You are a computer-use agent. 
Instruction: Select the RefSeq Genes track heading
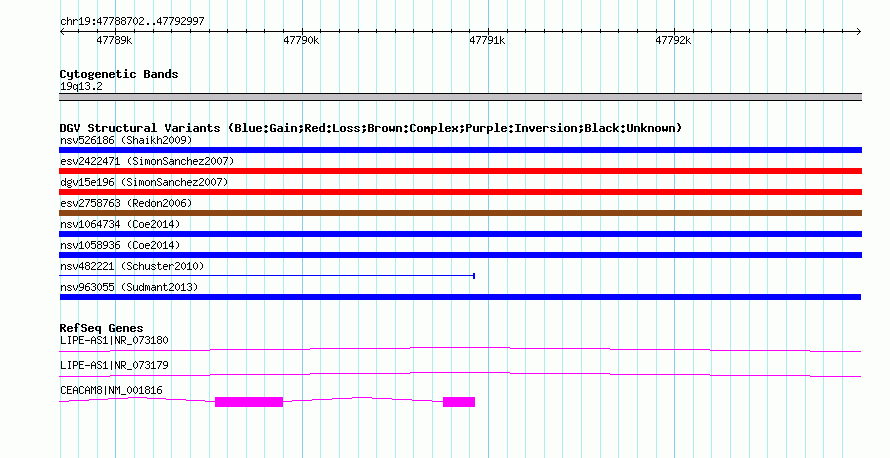pyautogui.click(x=101, y=328)
